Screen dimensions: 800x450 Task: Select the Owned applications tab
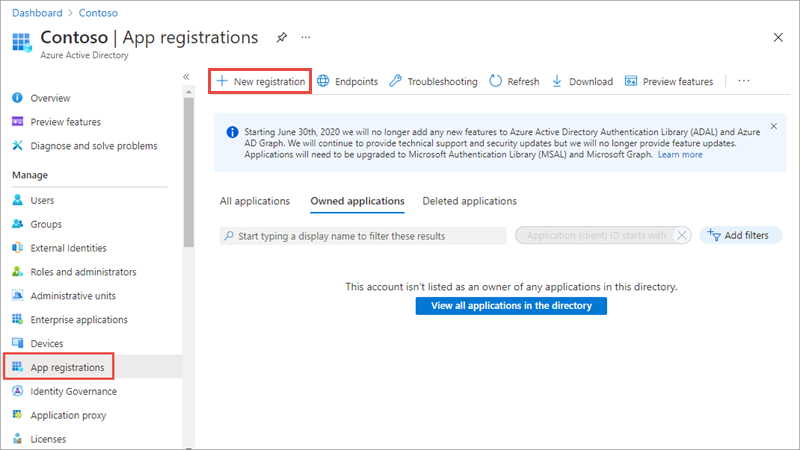tap(357, 201)
